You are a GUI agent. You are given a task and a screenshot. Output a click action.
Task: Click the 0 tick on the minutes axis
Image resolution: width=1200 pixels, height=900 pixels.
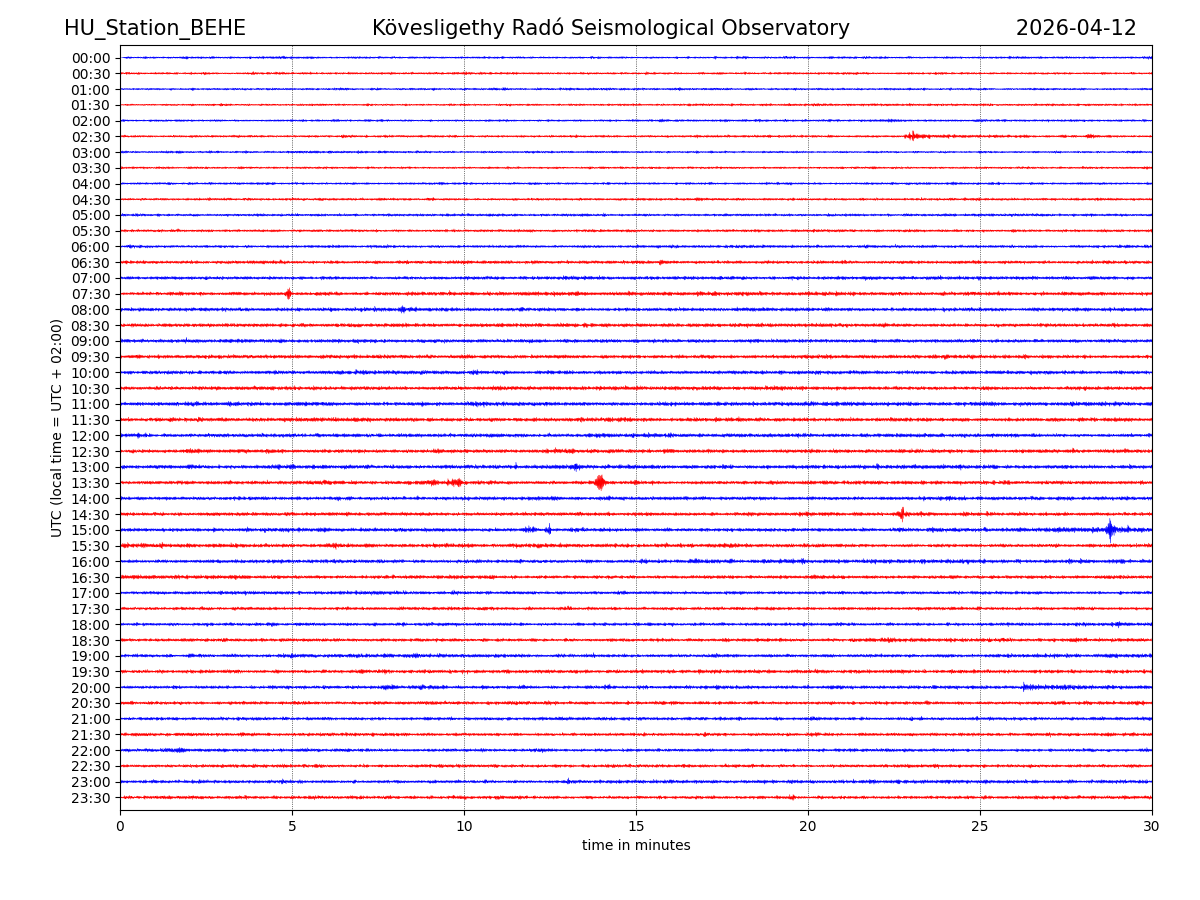tap(120, 826)
